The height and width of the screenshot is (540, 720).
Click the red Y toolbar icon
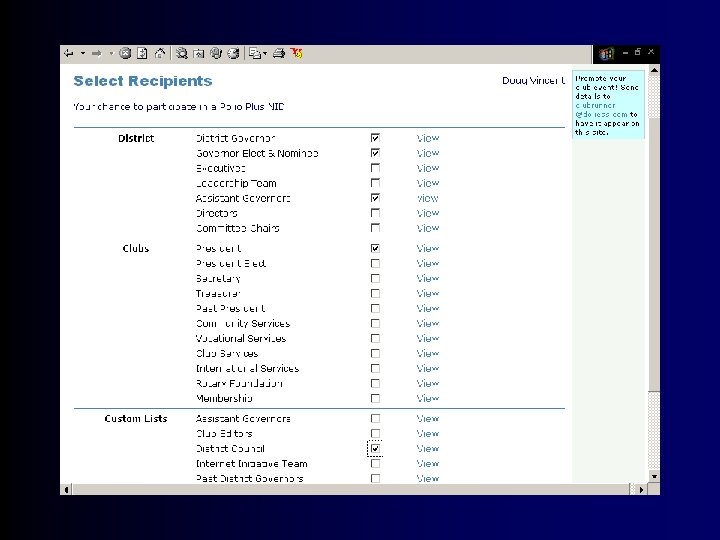[297, 54]
